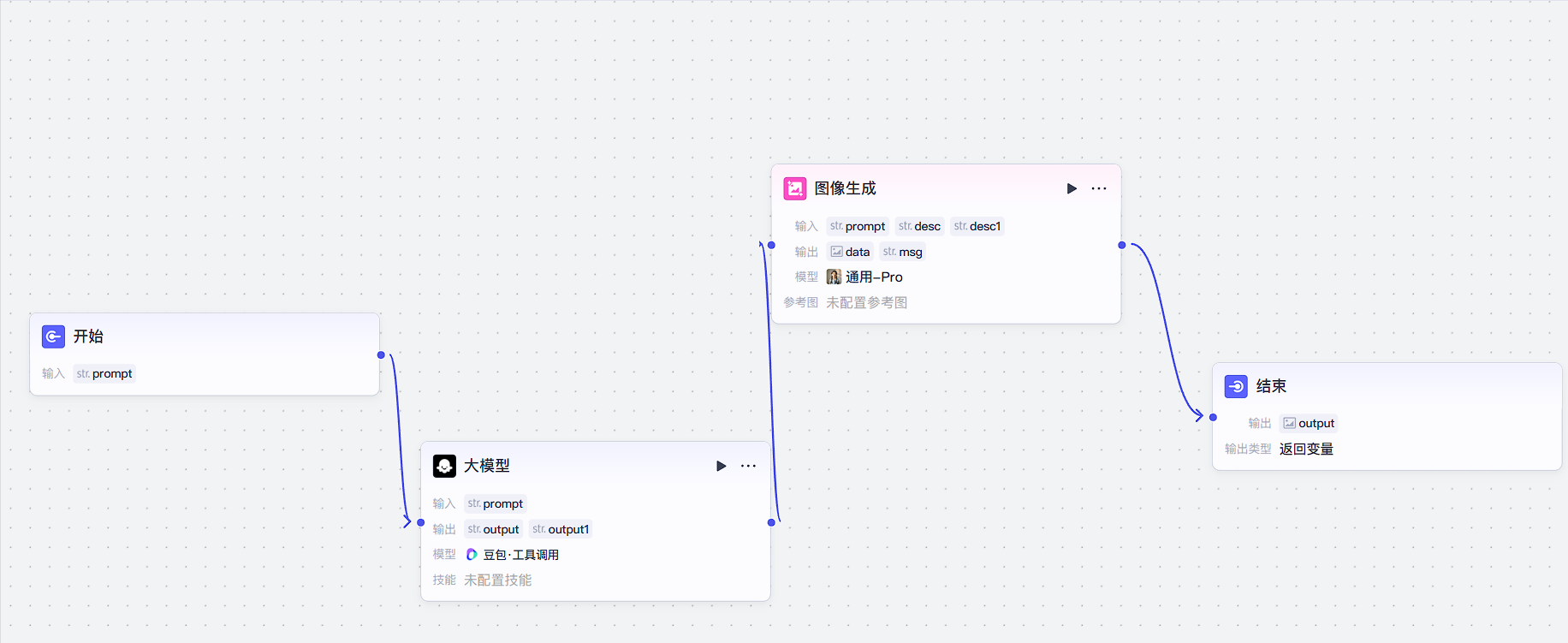Select the edge from 开始 to 大模型
The width and height of the screenshot is (1568, 643).
(399, 438)
